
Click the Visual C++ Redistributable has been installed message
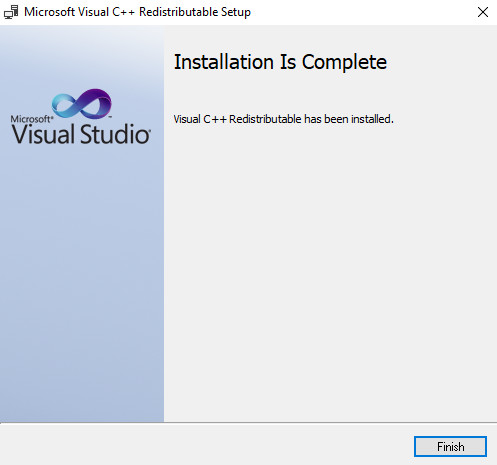284,119
